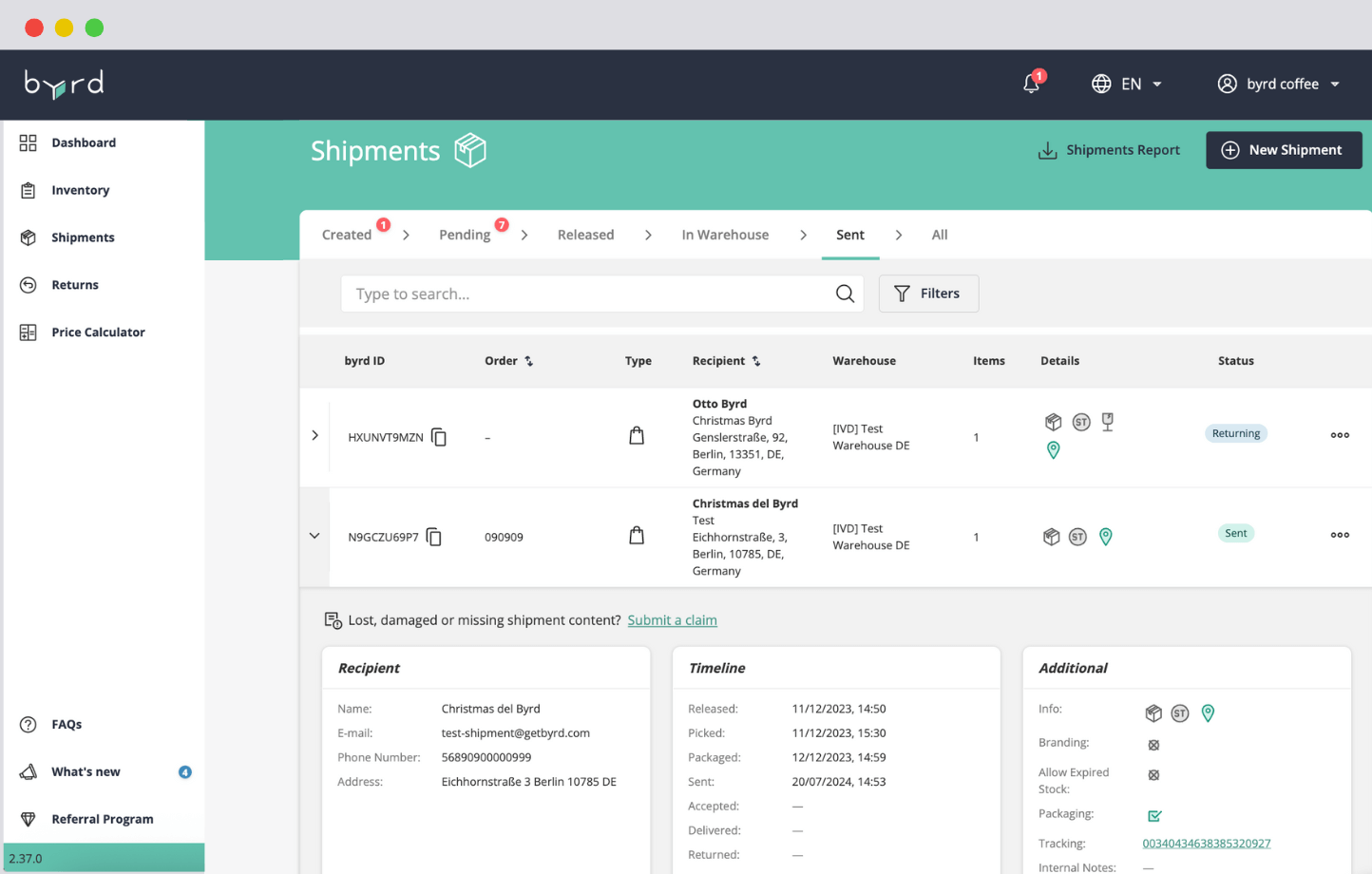Viewport: 1372px width, 874px height.
Task: Click package icon in Otto Byrd details
Action: pos(1053,422)
